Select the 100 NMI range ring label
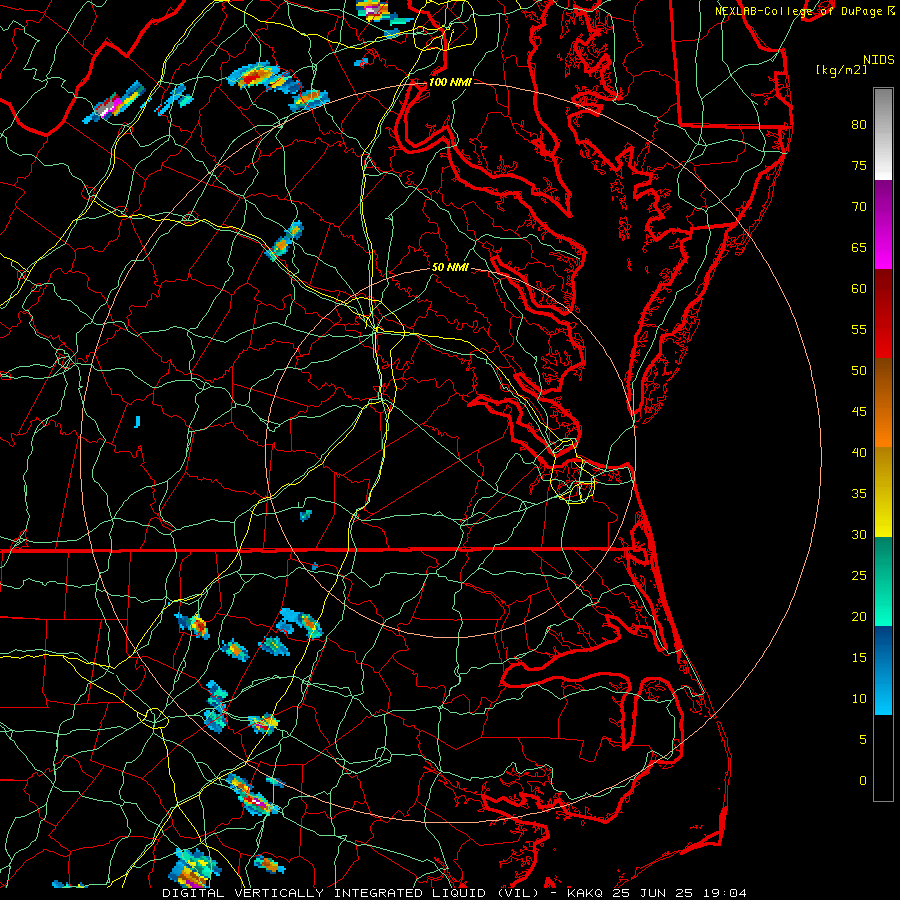Image resolution: width=900 pixels, height=900 pixels. (449, 83)
